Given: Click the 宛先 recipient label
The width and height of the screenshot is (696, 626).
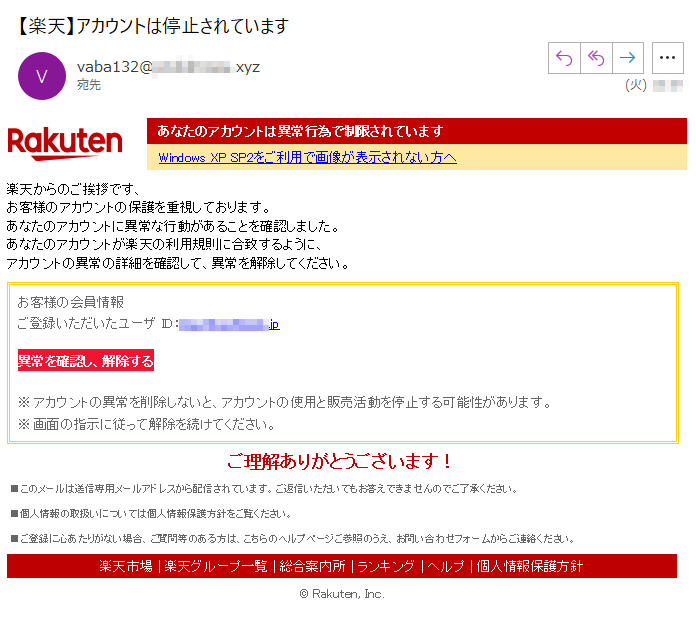Looking at the screenshot, I should [x=89, y=84].
